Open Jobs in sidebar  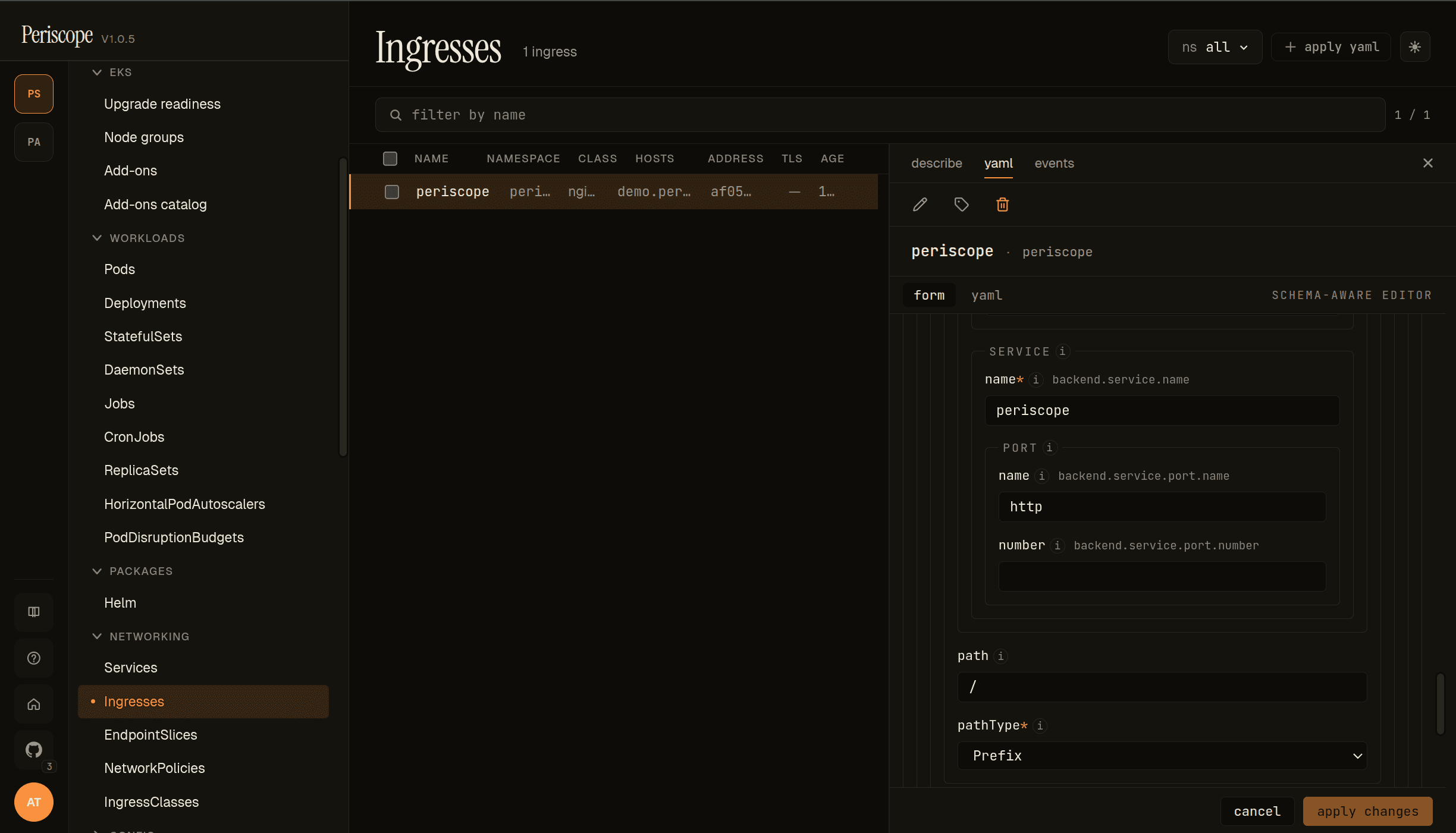tap(120, 404)
